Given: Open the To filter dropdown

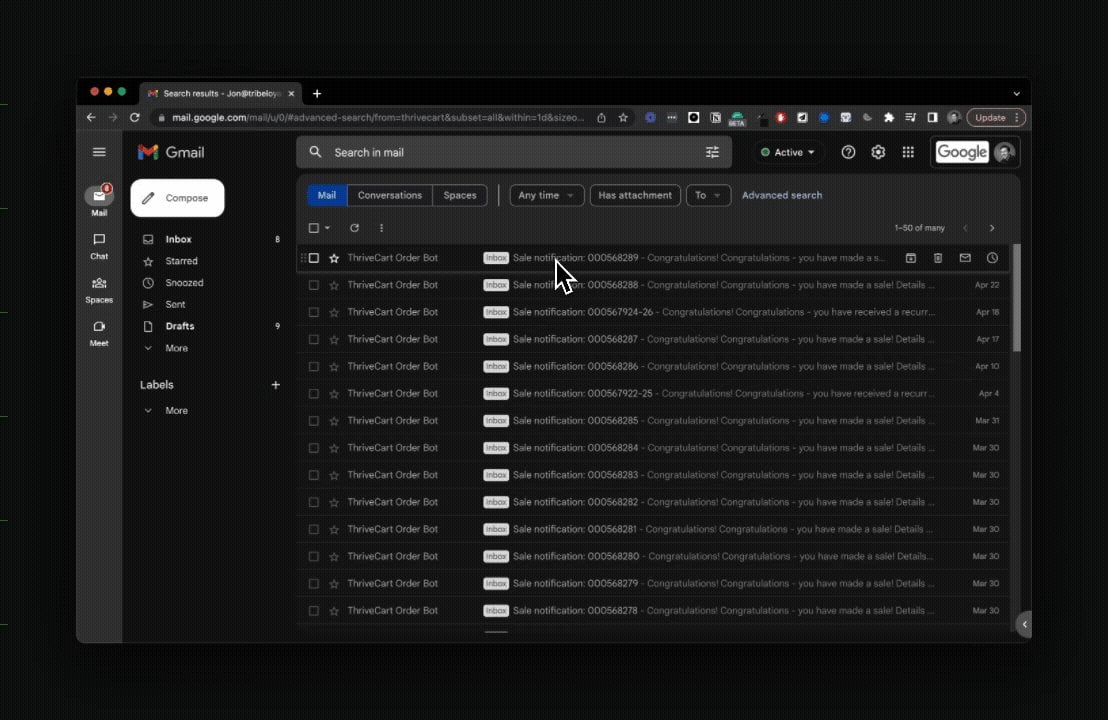Looking at the screenshot, I should 708,195.
